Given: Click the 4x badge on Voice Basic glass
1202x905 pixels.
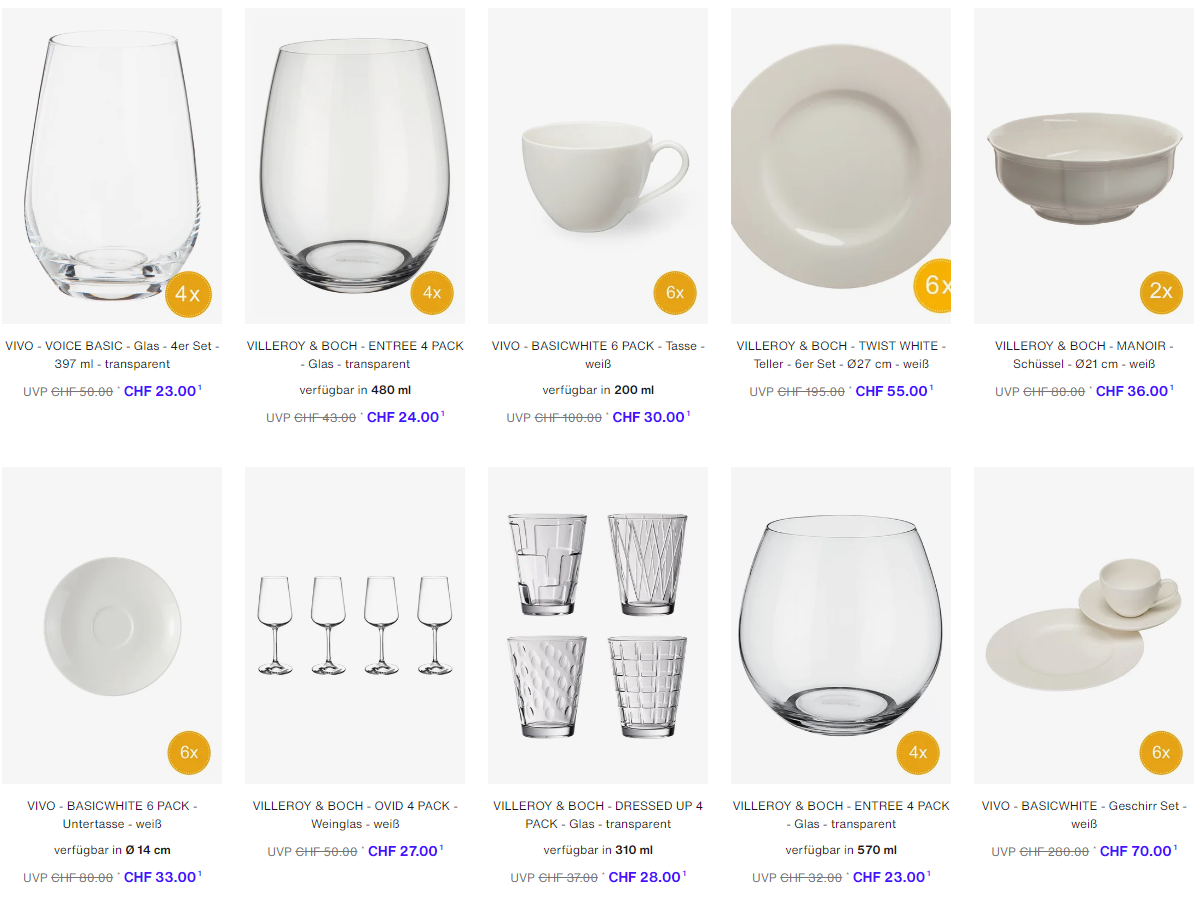Looking at the screenshot, I should click(188, 293).
